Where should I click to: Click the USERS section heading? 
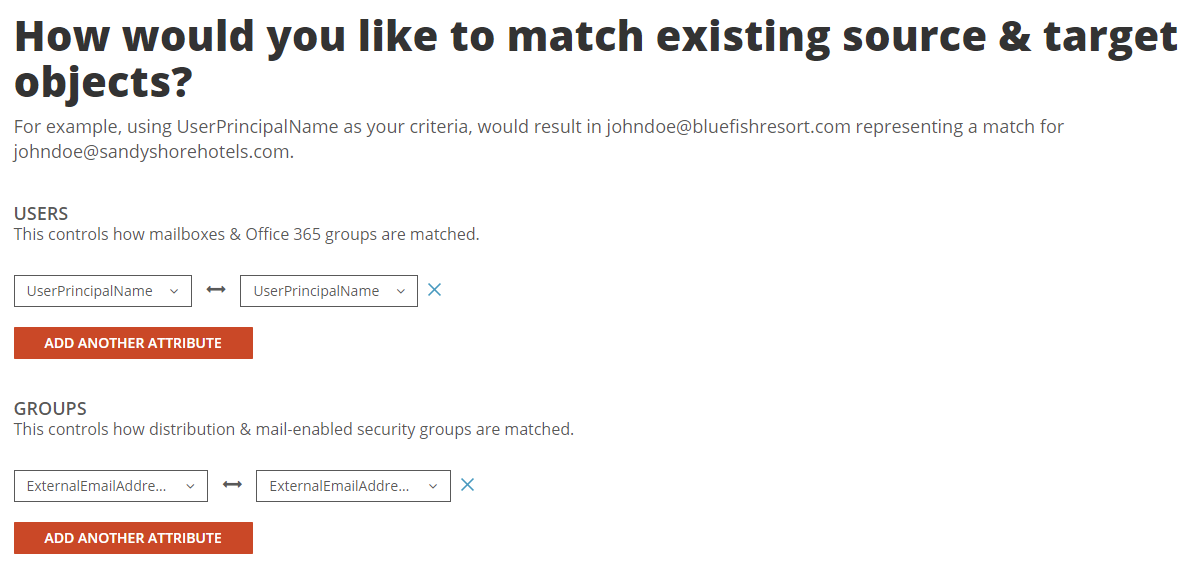(x=41, y=214)
